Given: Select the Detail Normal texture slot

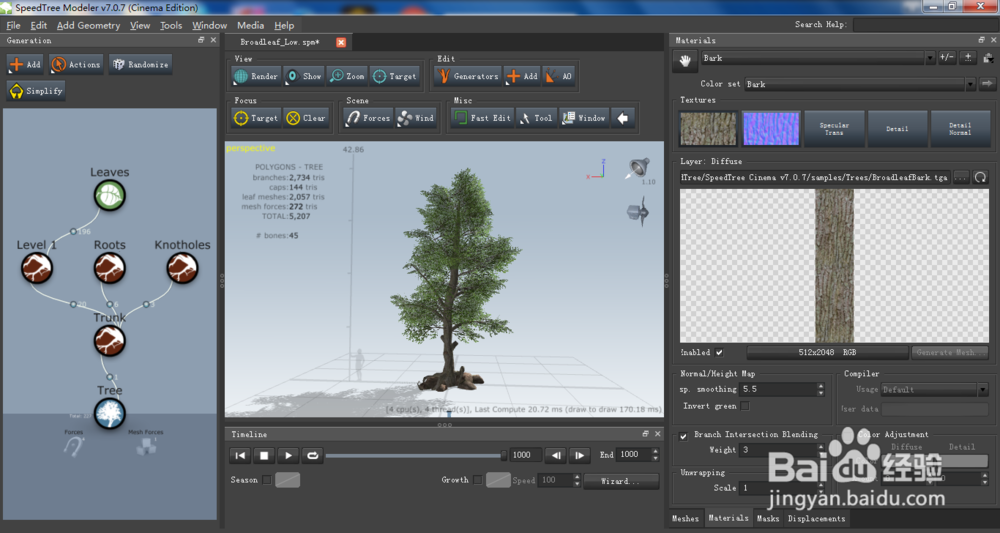Looking at the screenshot, I should click(x=960, y=129).
